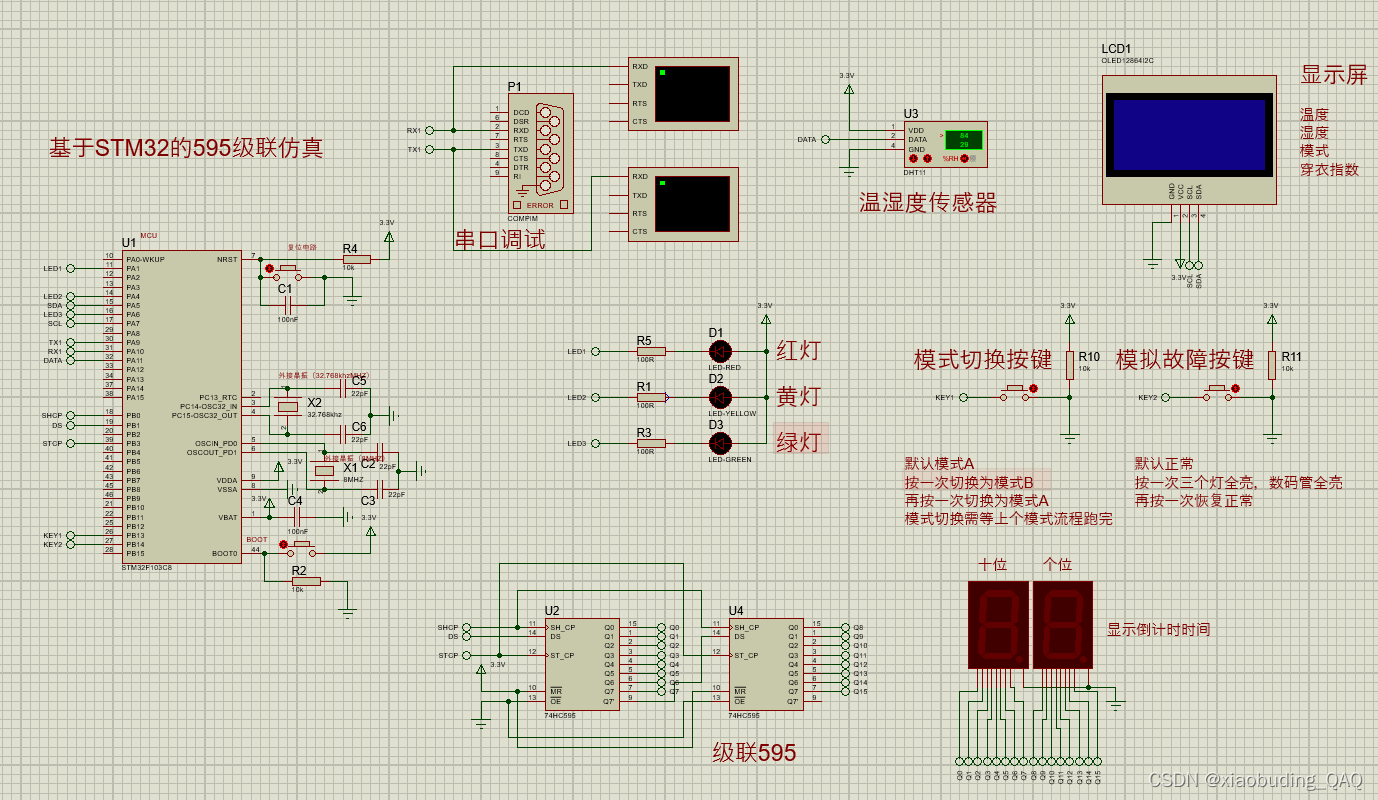Select the red LED D1
Screen dimensions: 1378x800
pos(720,351)
